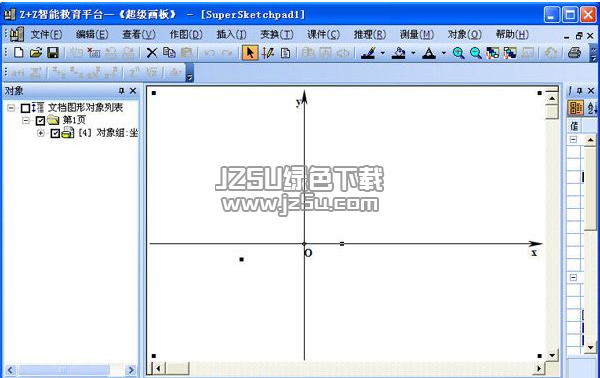600x378 pixels.
Task: Toggle checkbox for [4] 对象组
Action: tap(55, 133)
